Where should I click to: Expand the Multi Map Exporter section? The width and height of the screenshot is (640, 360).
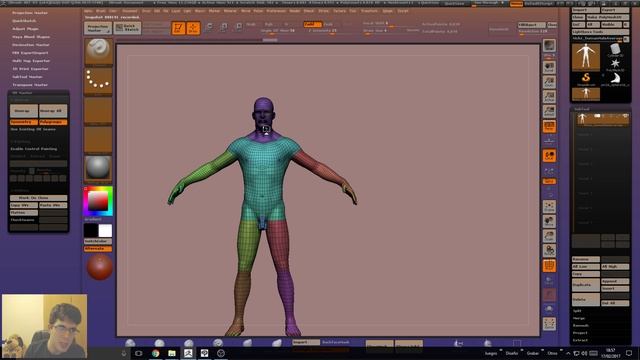(x=31, y=60)
